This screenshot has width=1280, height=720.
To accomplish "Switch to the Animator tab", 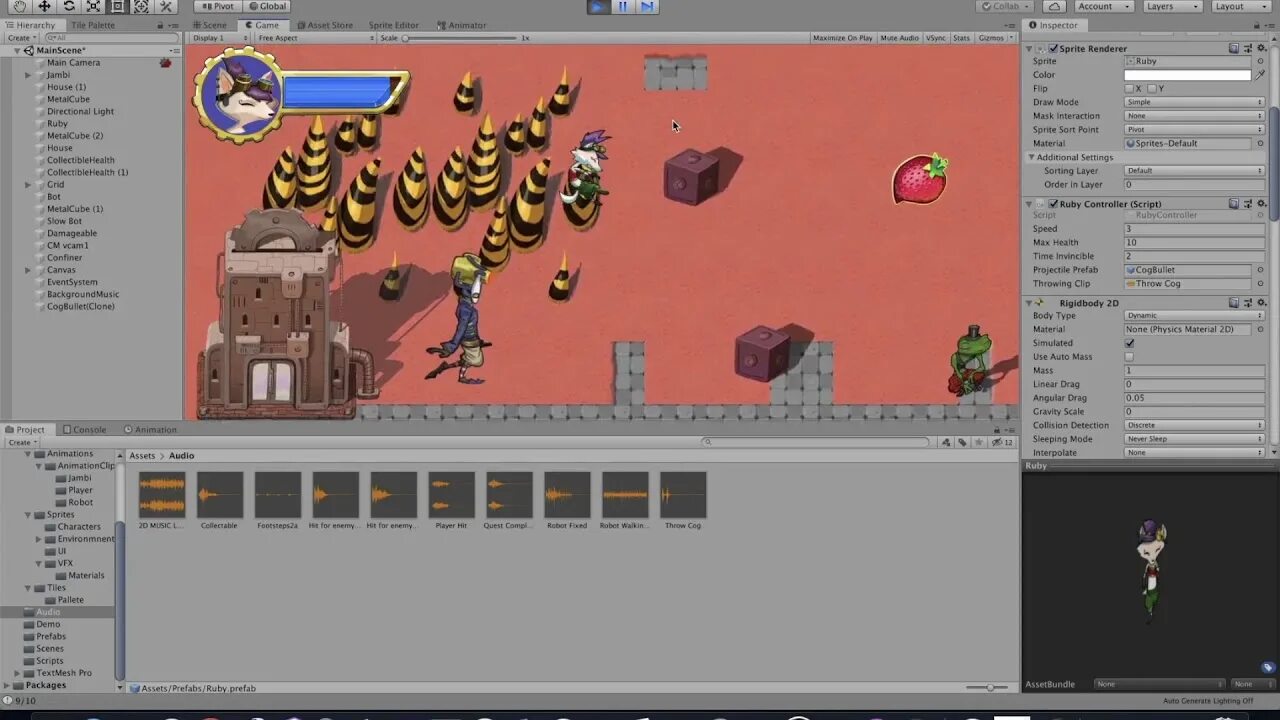I will (x=461, y=25).
